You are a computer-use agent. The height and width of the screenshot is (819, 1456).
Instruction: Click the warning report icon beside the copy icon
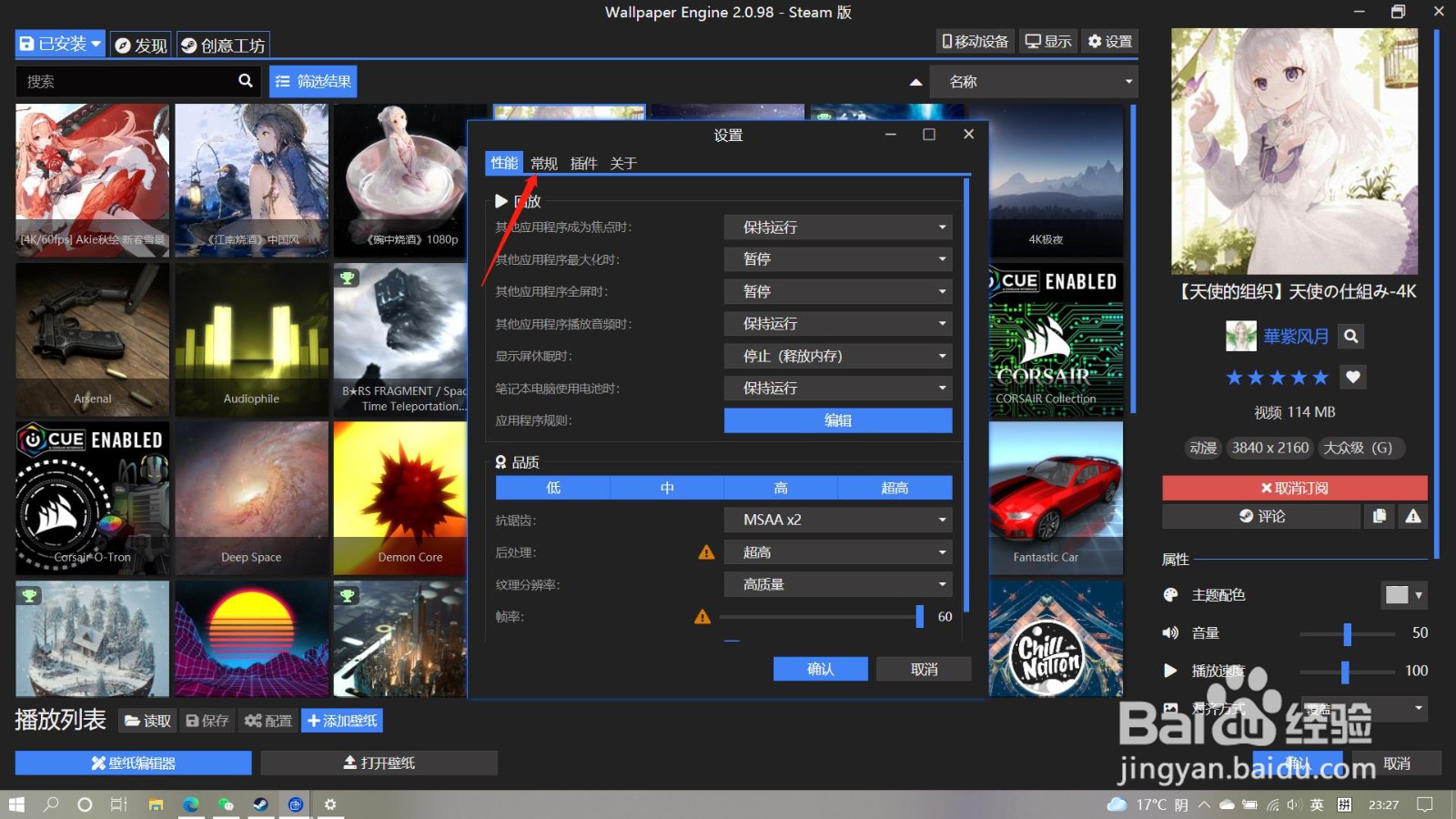coord(1412,516)
